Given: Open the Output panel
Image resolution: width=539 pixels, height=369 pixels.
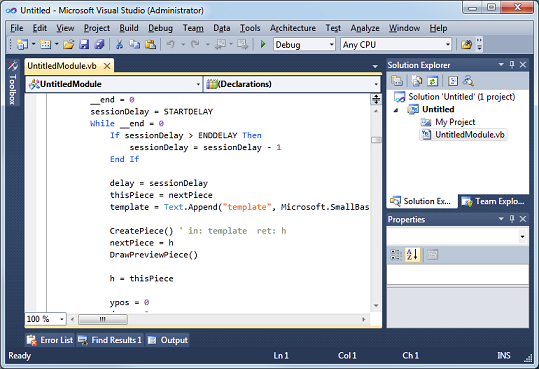Looking at the screenshot, I should 167,340.
